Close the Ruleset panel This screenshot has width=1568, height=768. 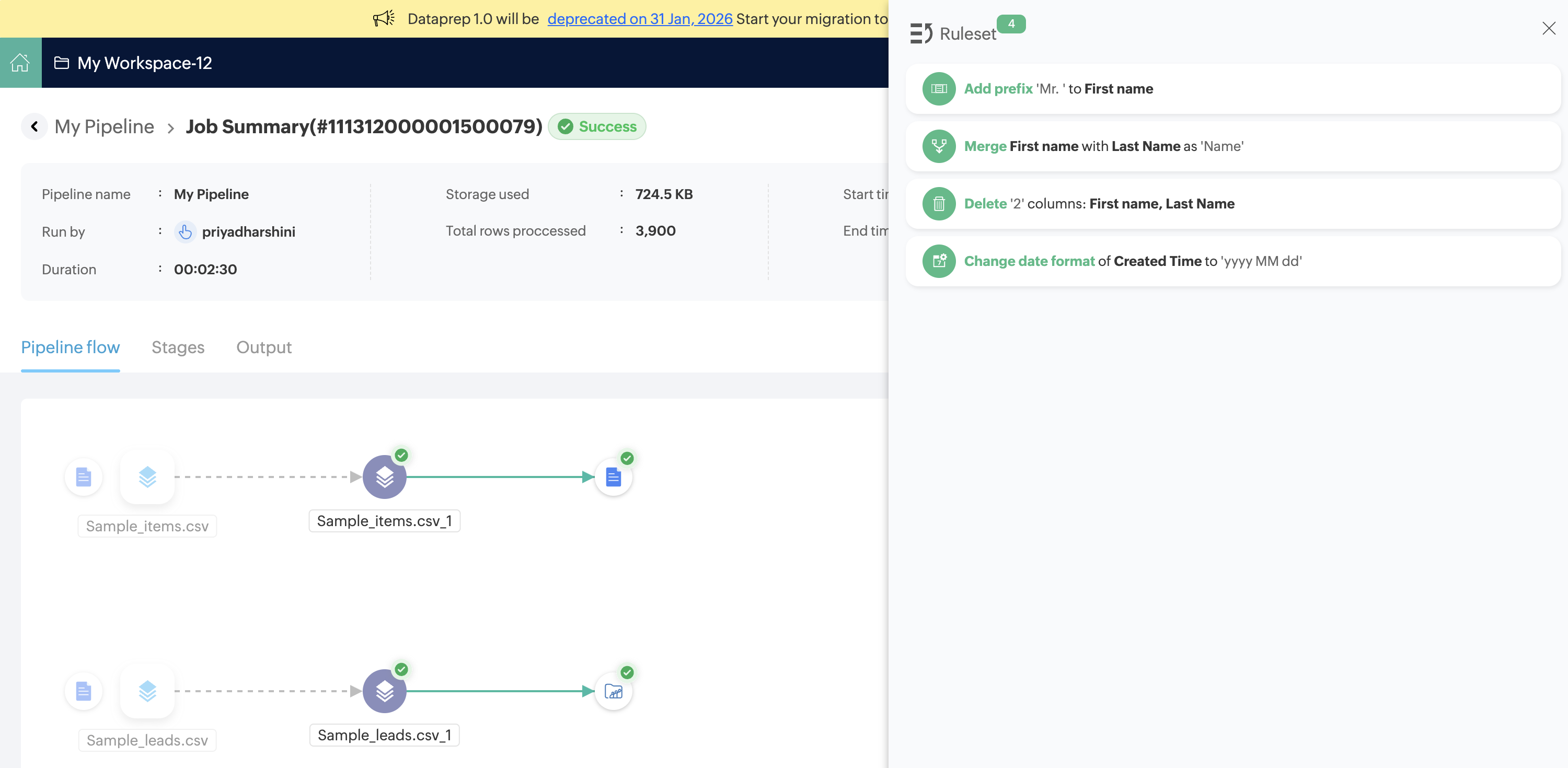[x=1549, y=29]
